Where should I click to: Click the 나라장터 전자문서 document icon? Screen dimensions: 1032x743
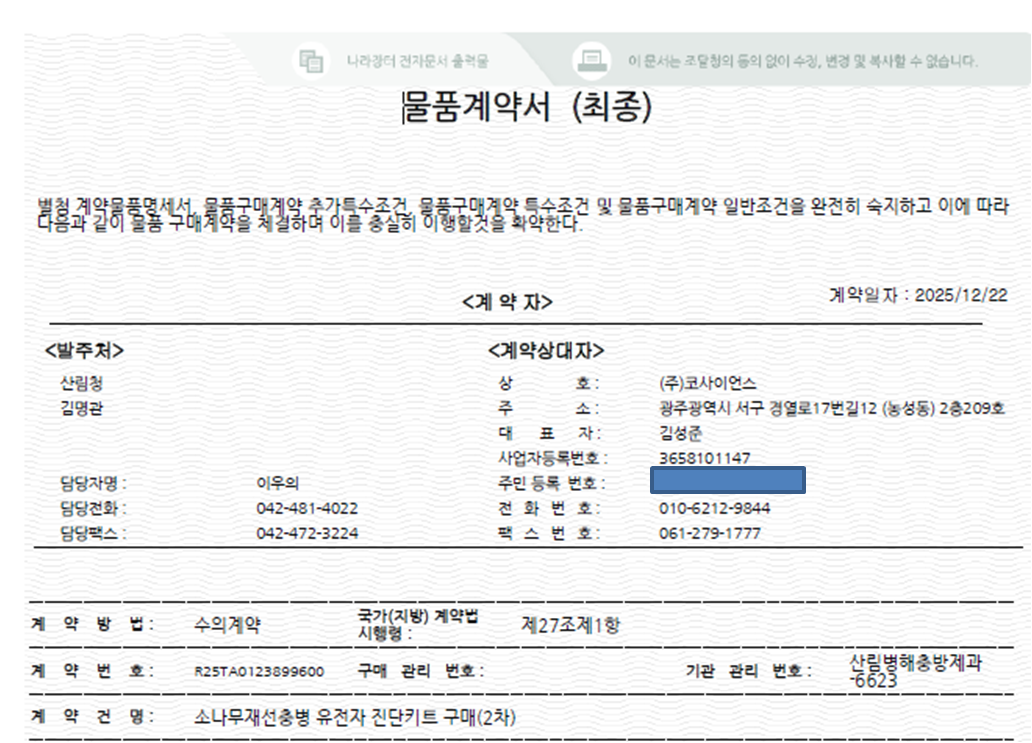point(312,60)
